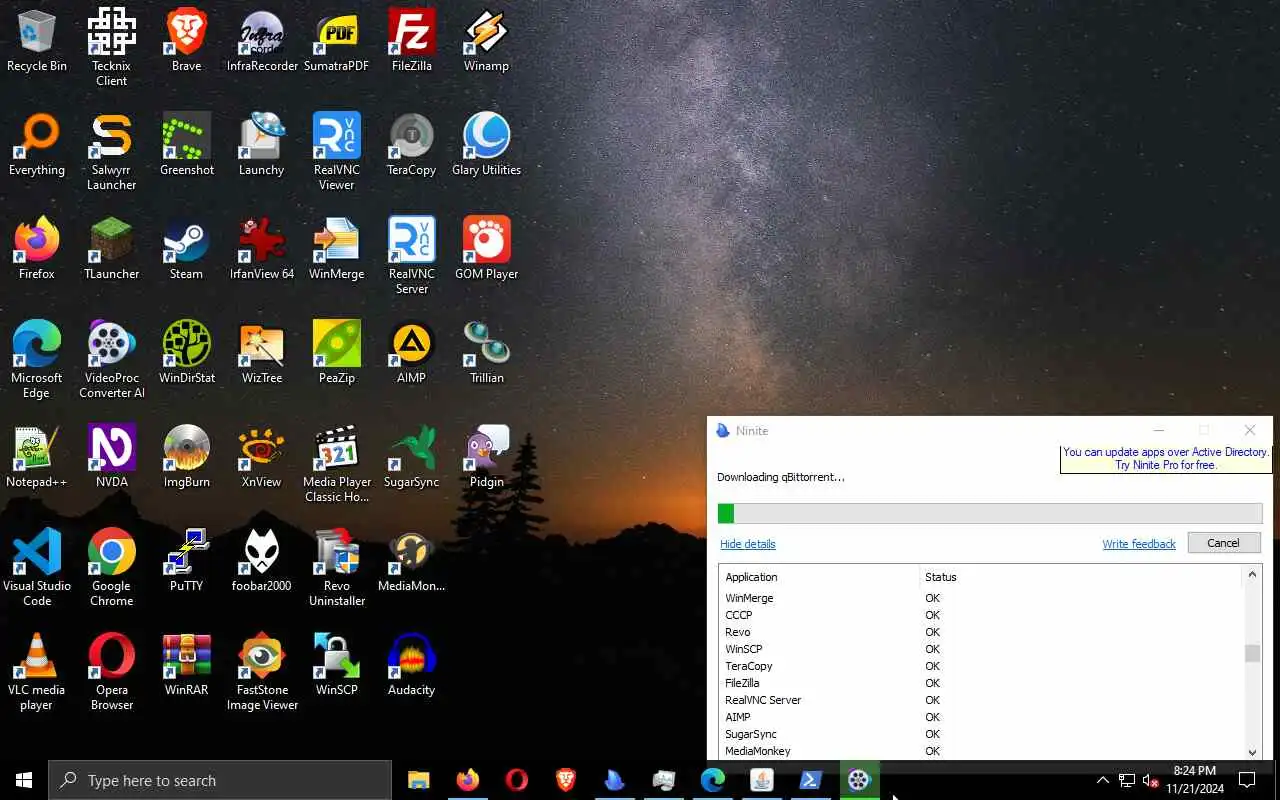Click the Application column header in Ninite
The height and width of the screenshot is (800, 1280).
(819, 577)
